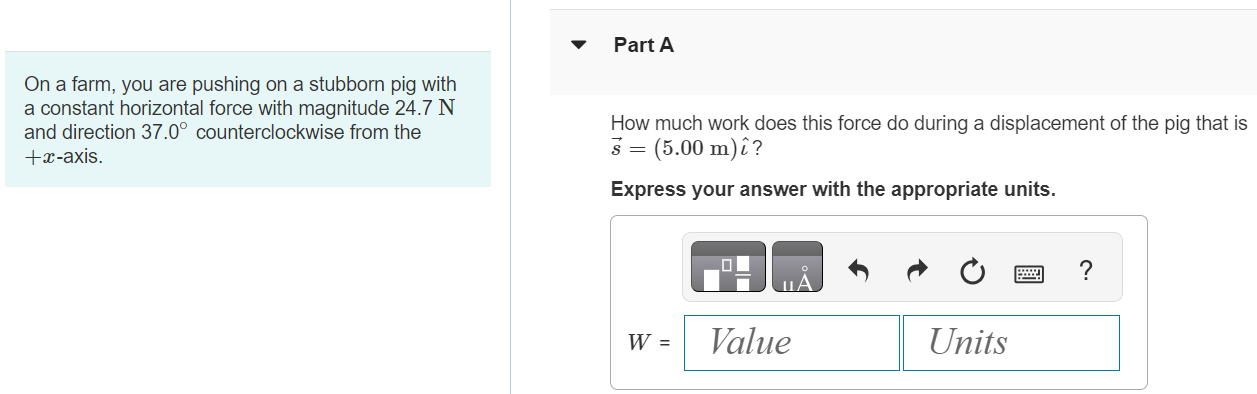Select the Part A header label
The image size is (1257, 394).
click(x=644, y=45)
